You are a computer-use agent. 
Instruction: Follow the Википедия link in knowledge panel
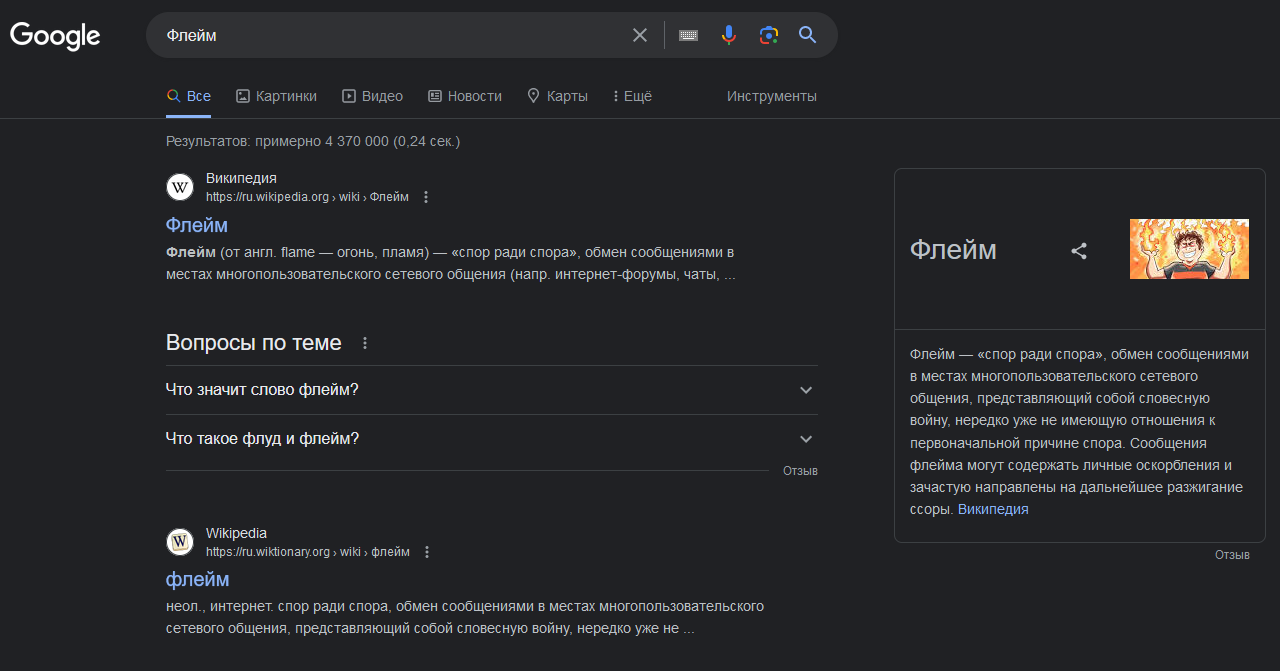(x=993, y=509)
